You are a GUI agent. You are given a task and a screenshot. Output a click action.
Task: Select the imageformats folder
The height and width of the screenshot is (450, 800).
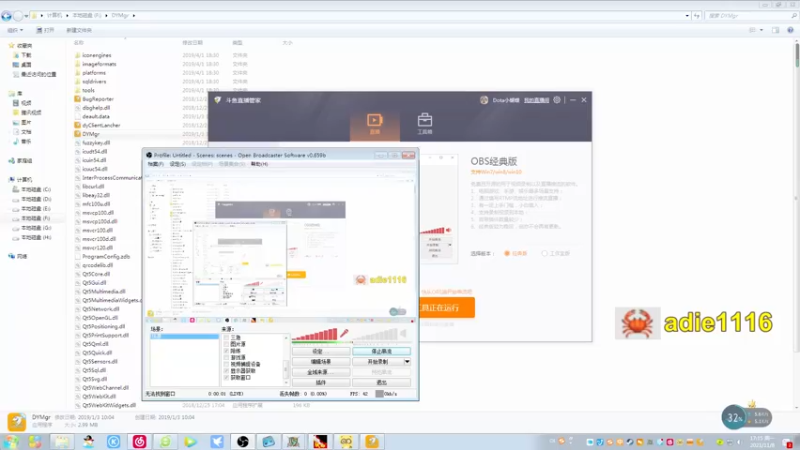point(99,64)
